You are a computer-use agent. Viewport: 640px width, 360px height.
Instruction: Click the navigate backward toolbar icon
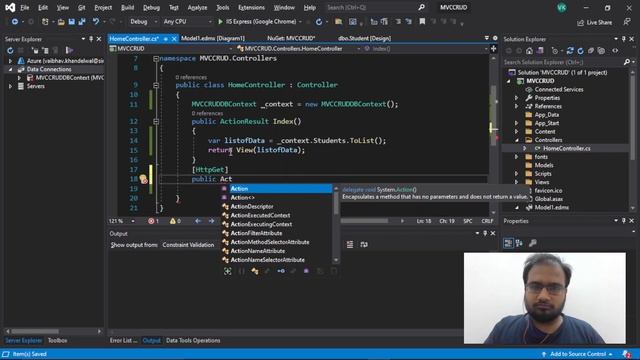pos(15,22)
